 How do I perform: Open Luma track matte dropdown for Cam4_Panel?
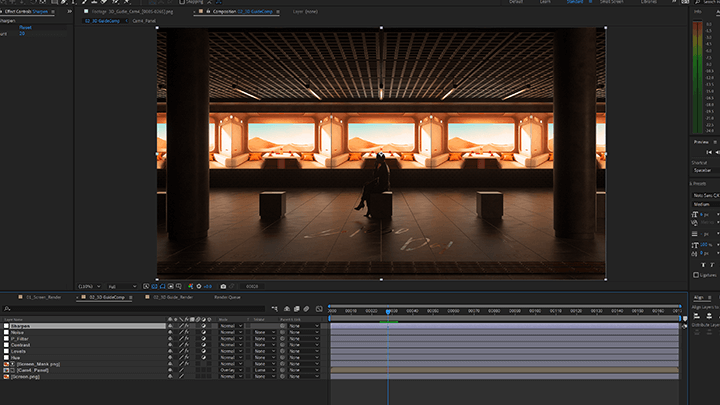point(264,370)
